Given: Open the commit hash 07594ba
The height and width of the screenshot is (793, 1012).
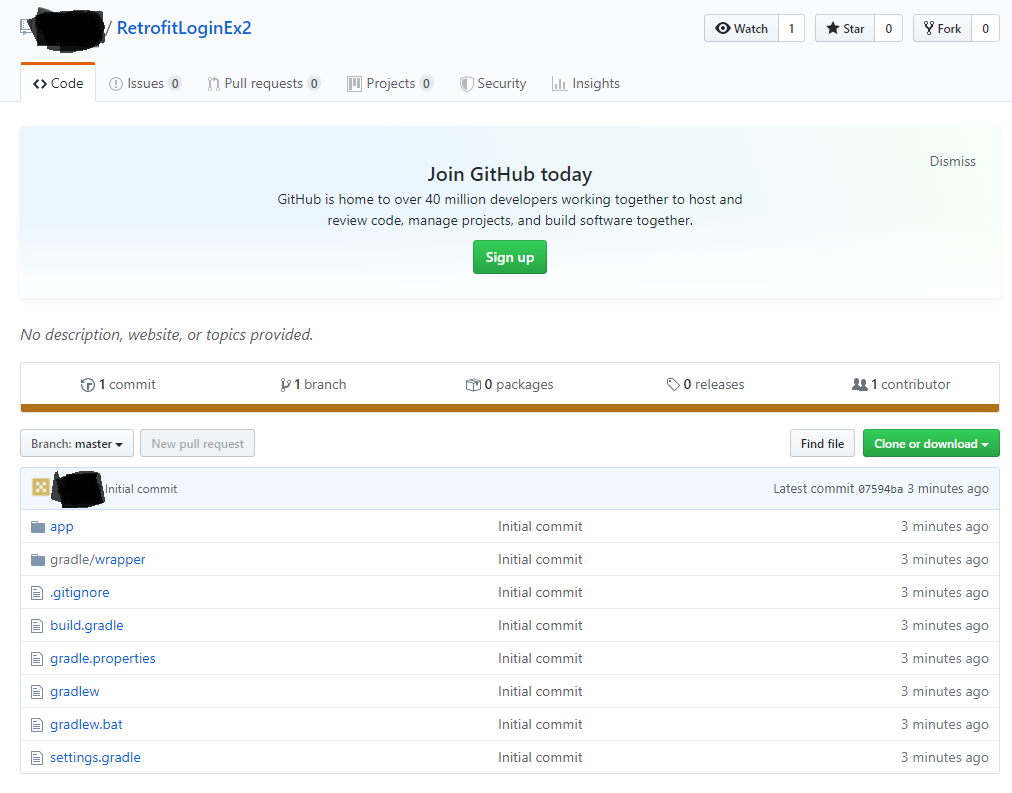Looking at the screenshot, I should pyautogui.click(x=880, y=489).
